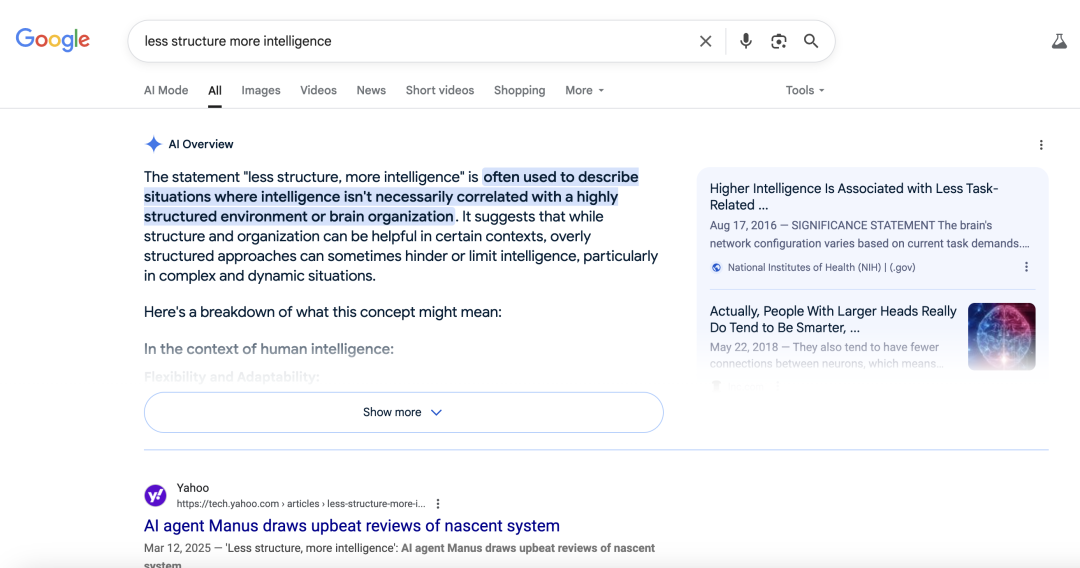Expand AI Overview with Show more
The image size is (1080, 568).
pyautogui.click(x=404, y=412)
